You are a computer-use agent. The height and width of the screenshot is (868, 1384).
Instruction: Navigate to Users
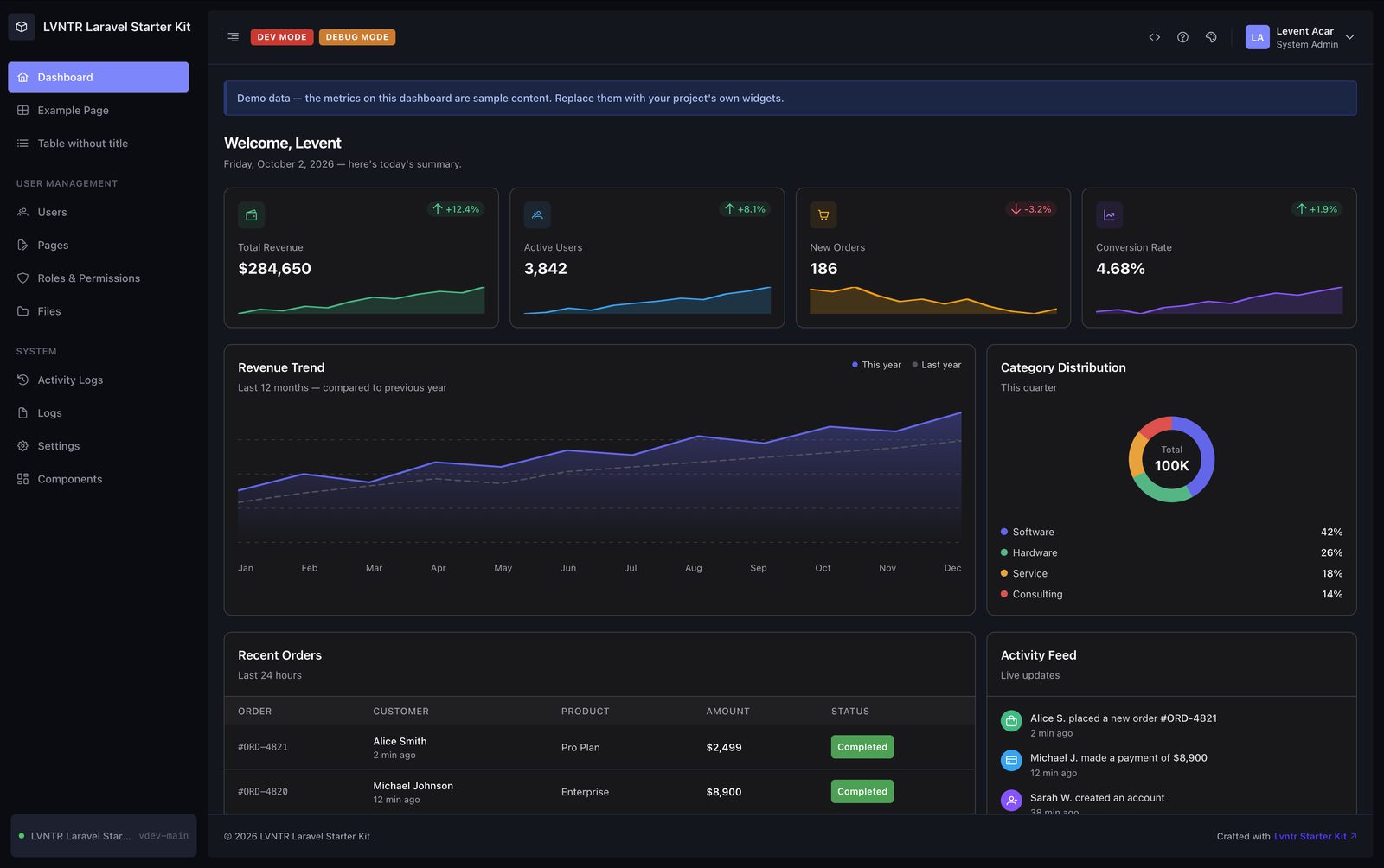(99, 212)
